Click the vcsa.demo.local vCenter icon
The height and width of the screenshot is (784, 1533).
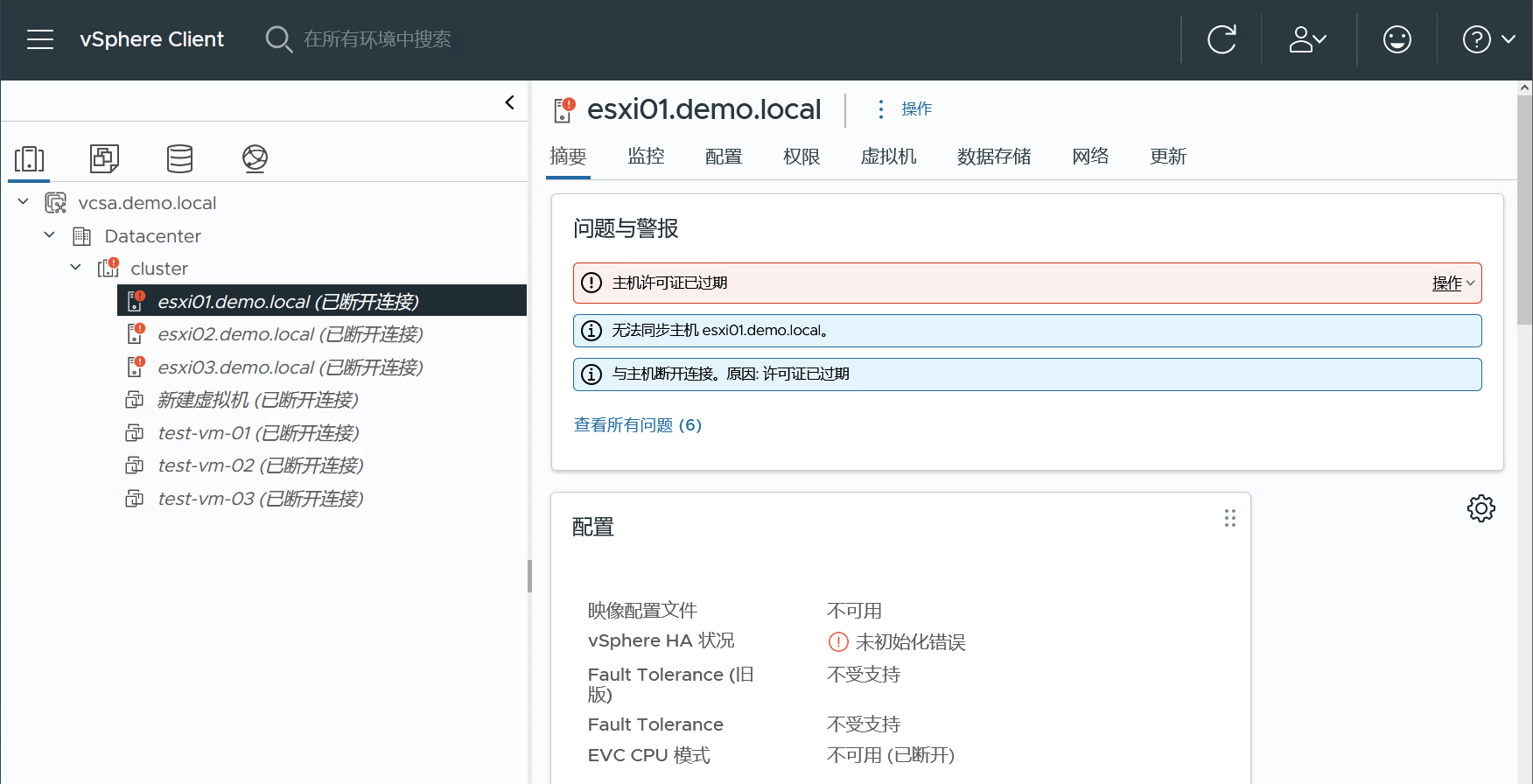click(x=56, y=203)
